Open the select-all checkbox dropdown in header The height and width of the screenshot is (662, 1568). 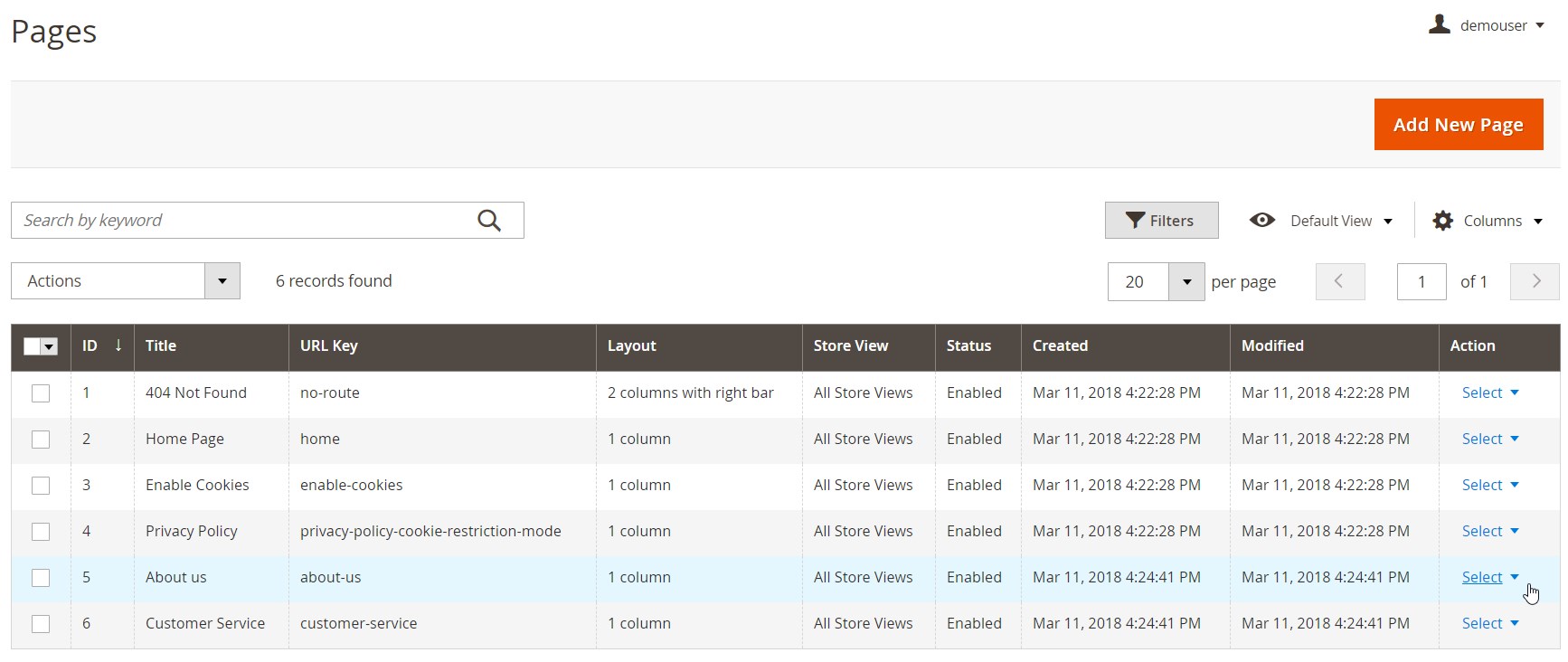click(x=50, y=346)
